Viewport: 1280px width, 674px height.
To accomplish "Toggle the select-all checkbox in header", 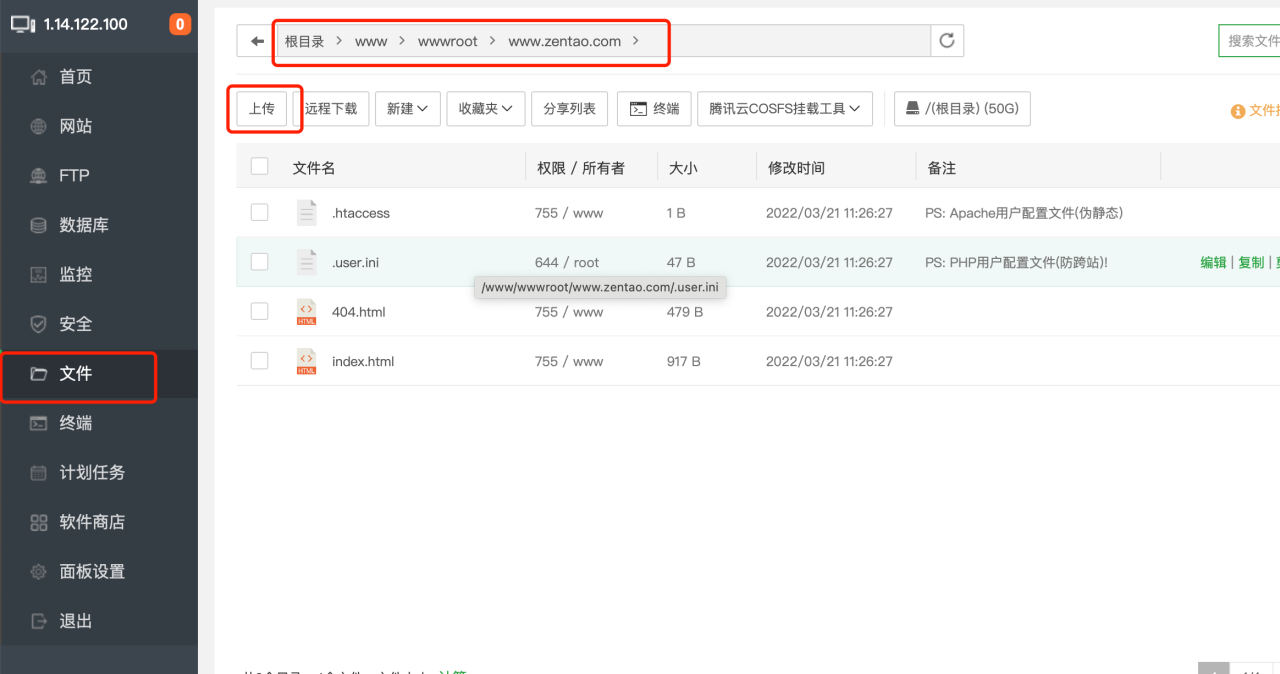I will pos(260,167).
